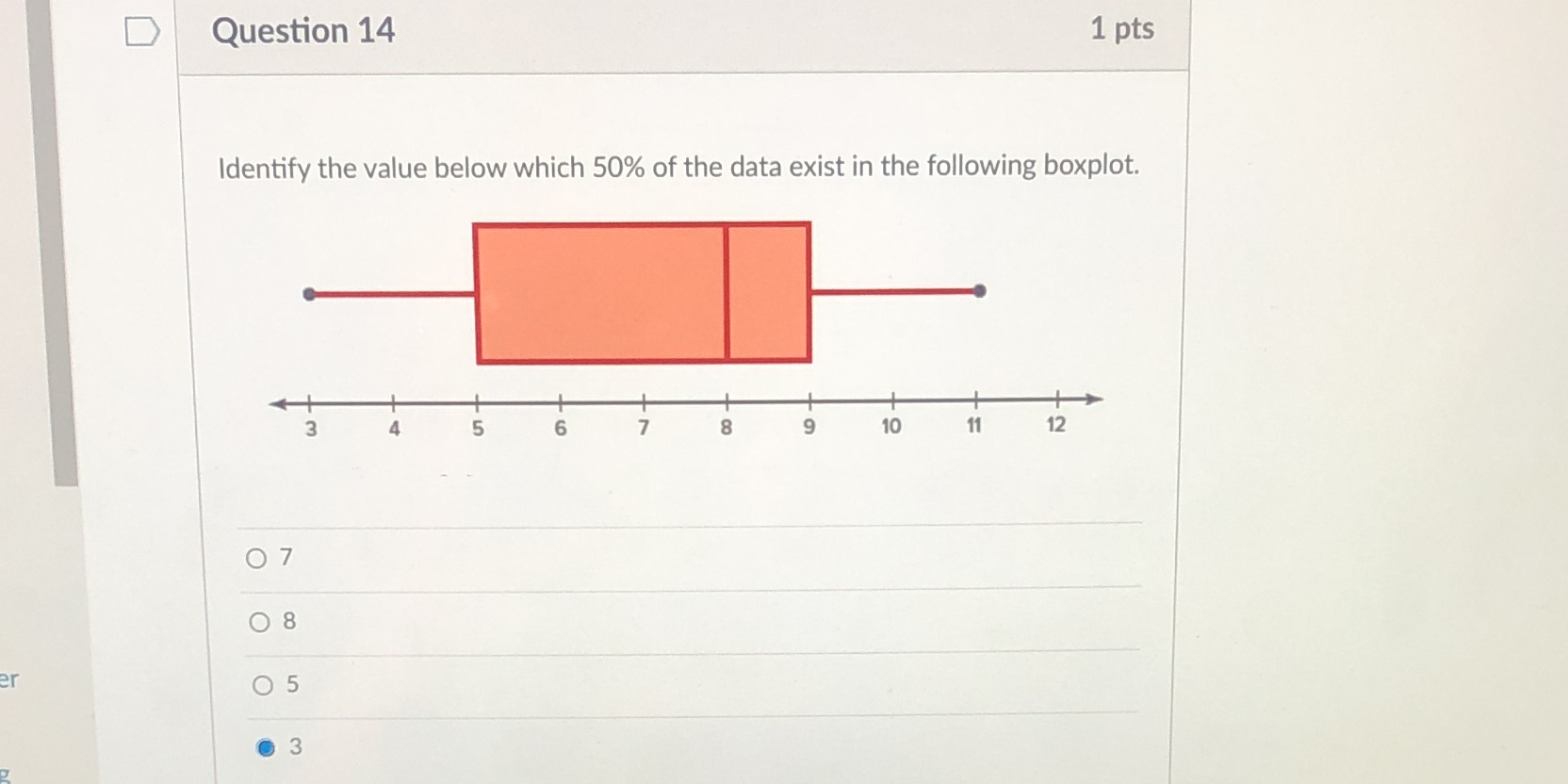Select the radio button for answer 3
1568x784 pixels.
click(x=266, y=748)
